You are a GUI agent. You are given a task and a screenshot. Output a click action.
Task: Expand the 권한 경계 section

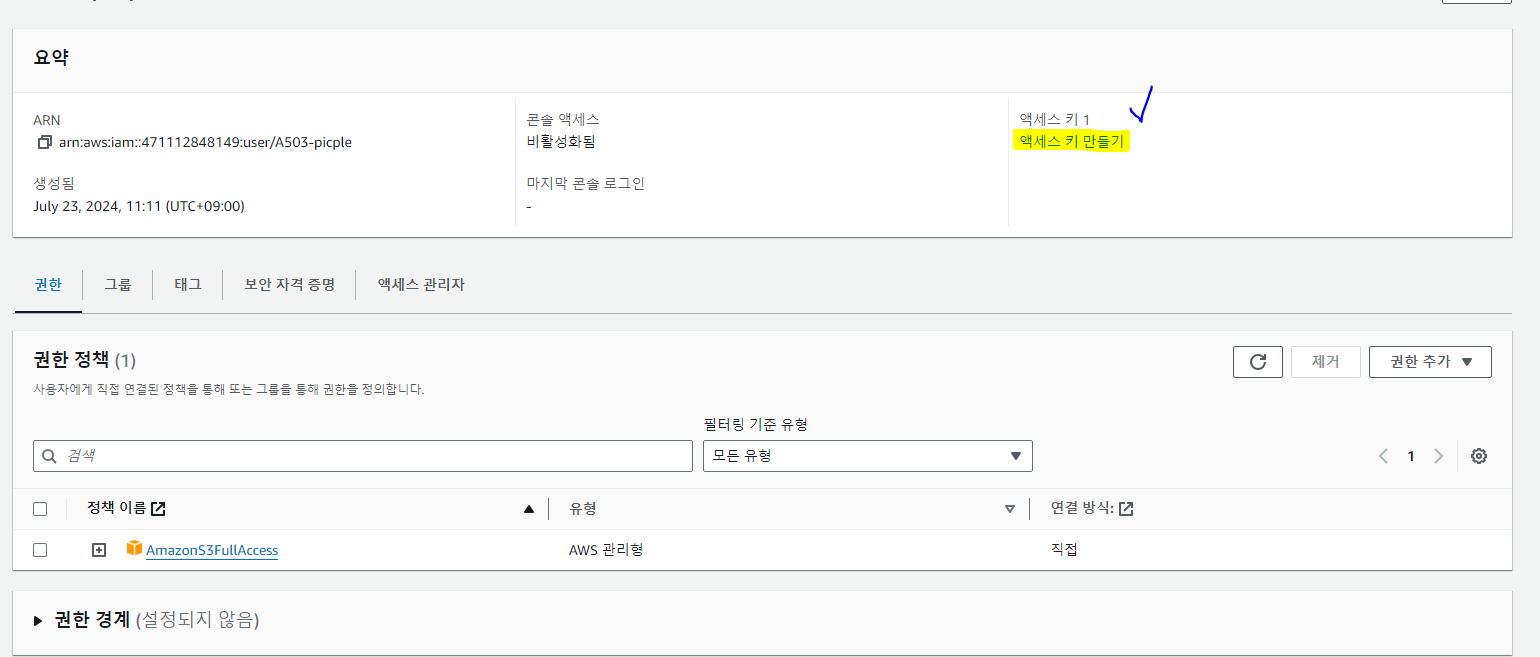point(37,620)
